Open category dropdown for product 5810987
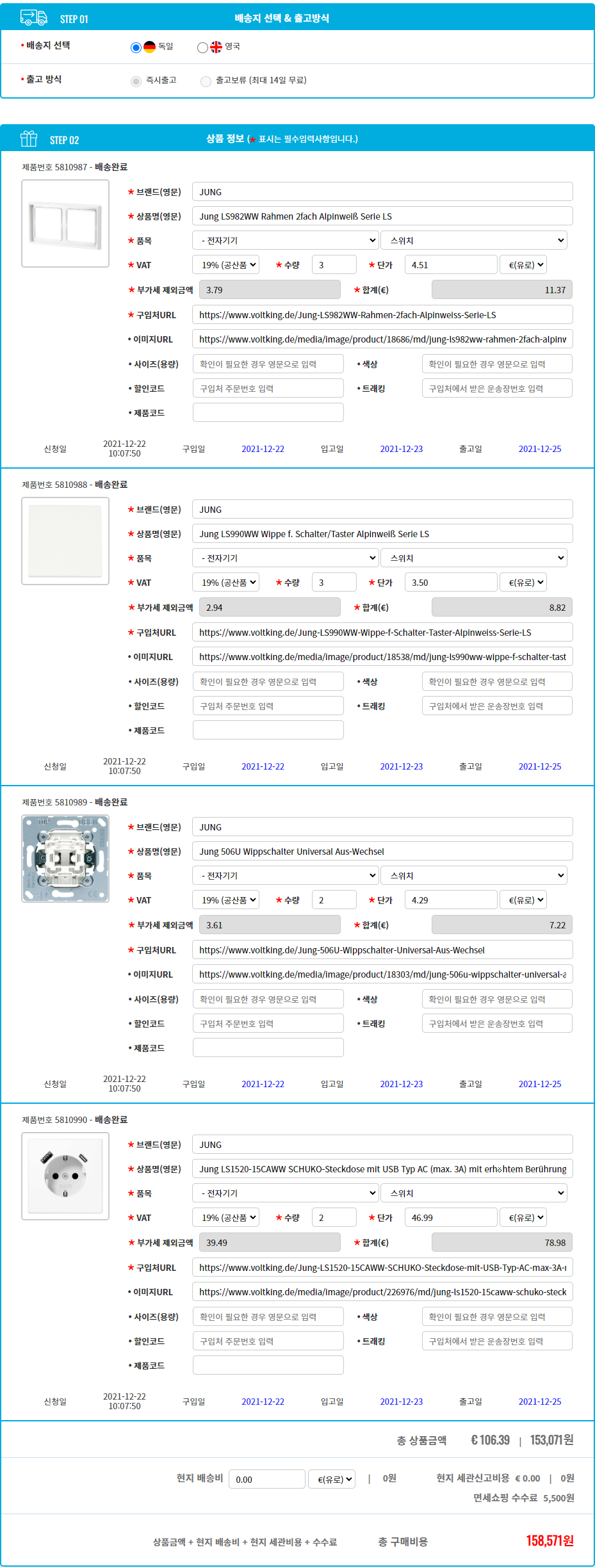The image size is (595, 1568). (x=286, y=240)
